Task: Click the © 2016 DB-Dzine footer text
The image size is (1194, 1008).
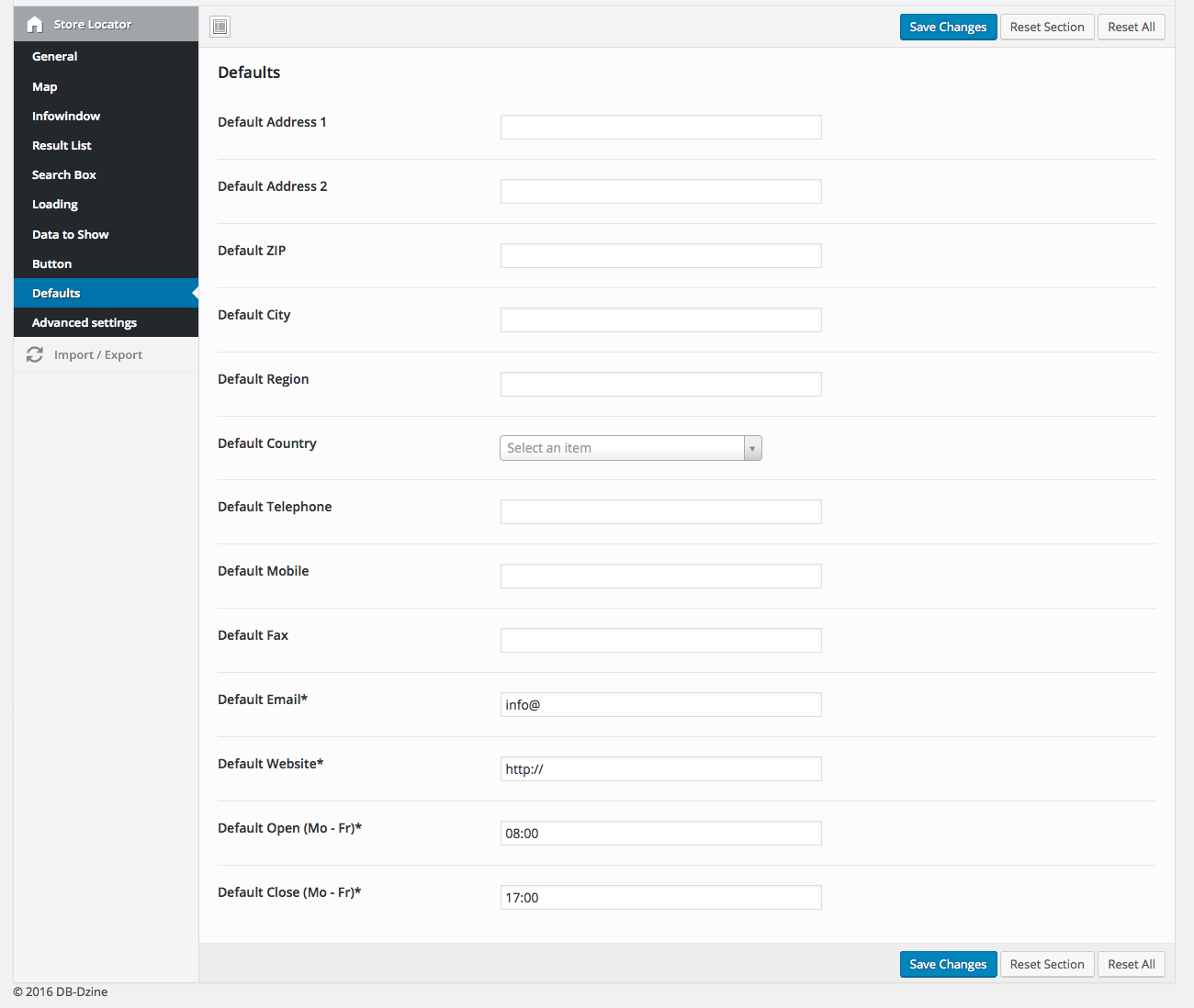Action: click(61, 991)
